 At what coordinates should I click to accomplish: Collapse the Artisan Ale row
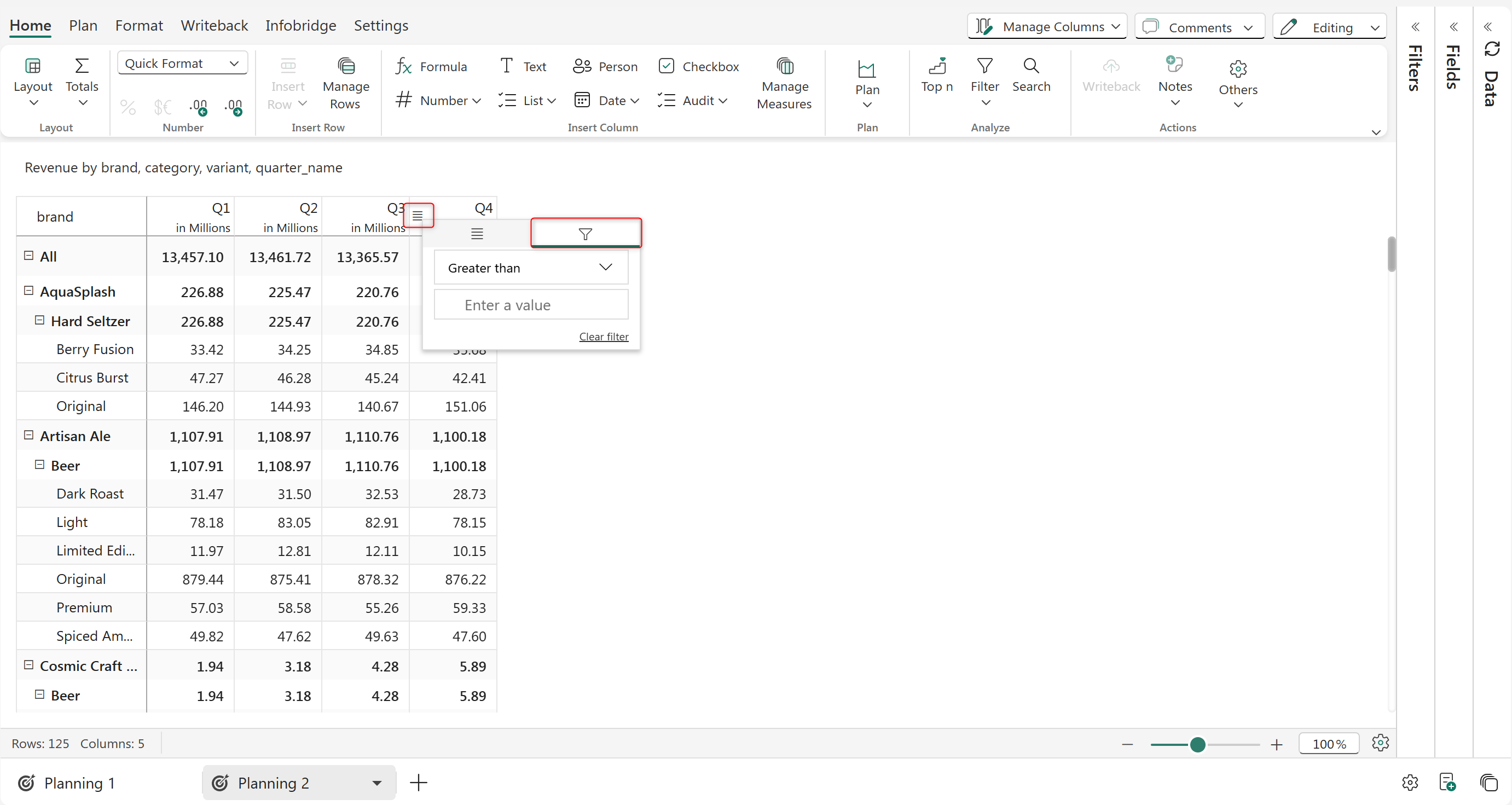pos(28,435)
